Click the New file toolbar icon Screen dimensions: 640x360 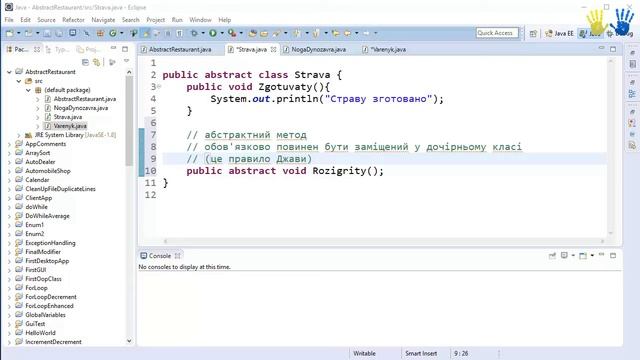(x=10, y=33)
